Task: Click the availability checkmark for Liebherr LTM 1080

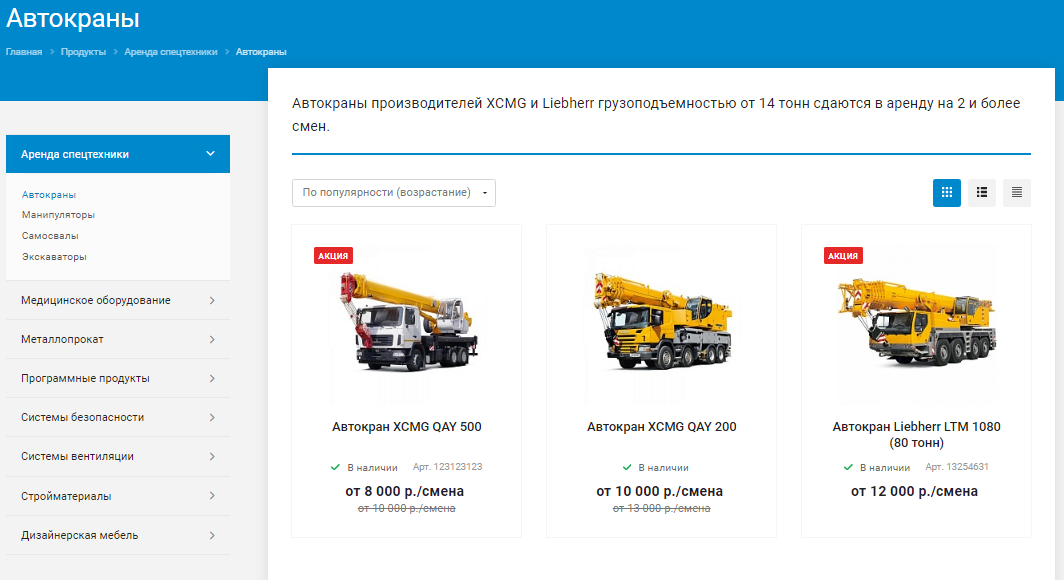Action: (x=848, y=467)
